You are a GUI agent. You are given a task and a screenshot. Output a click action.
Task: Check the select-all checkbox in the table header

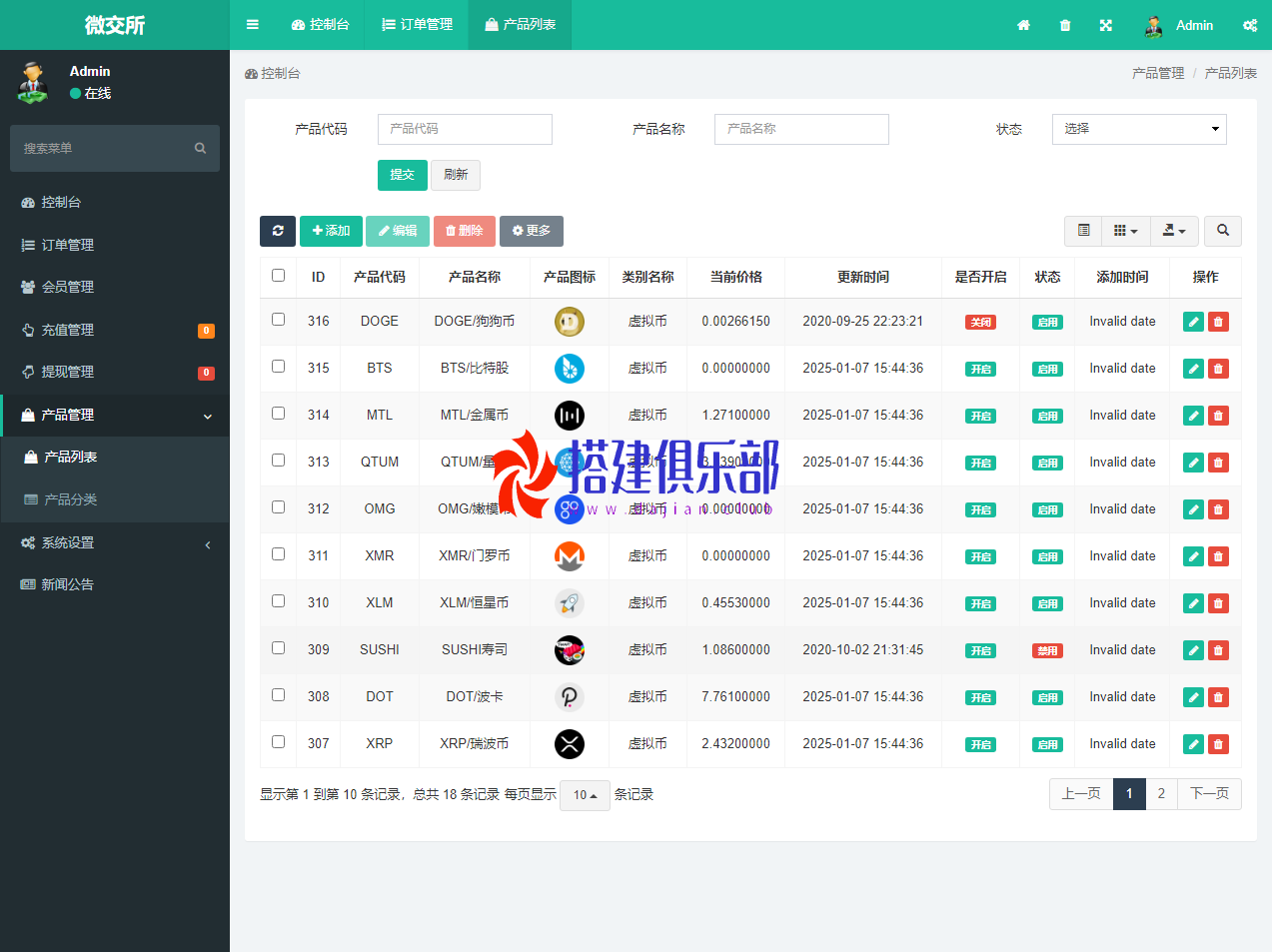(x=278, y=276)
